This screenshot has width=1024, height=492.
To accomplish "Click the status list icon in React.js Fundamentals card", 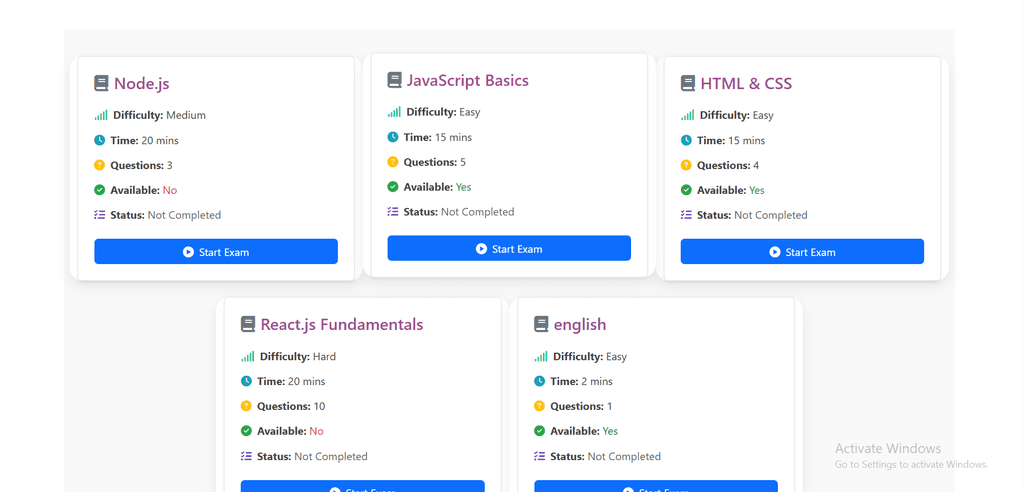I will 247,456.
